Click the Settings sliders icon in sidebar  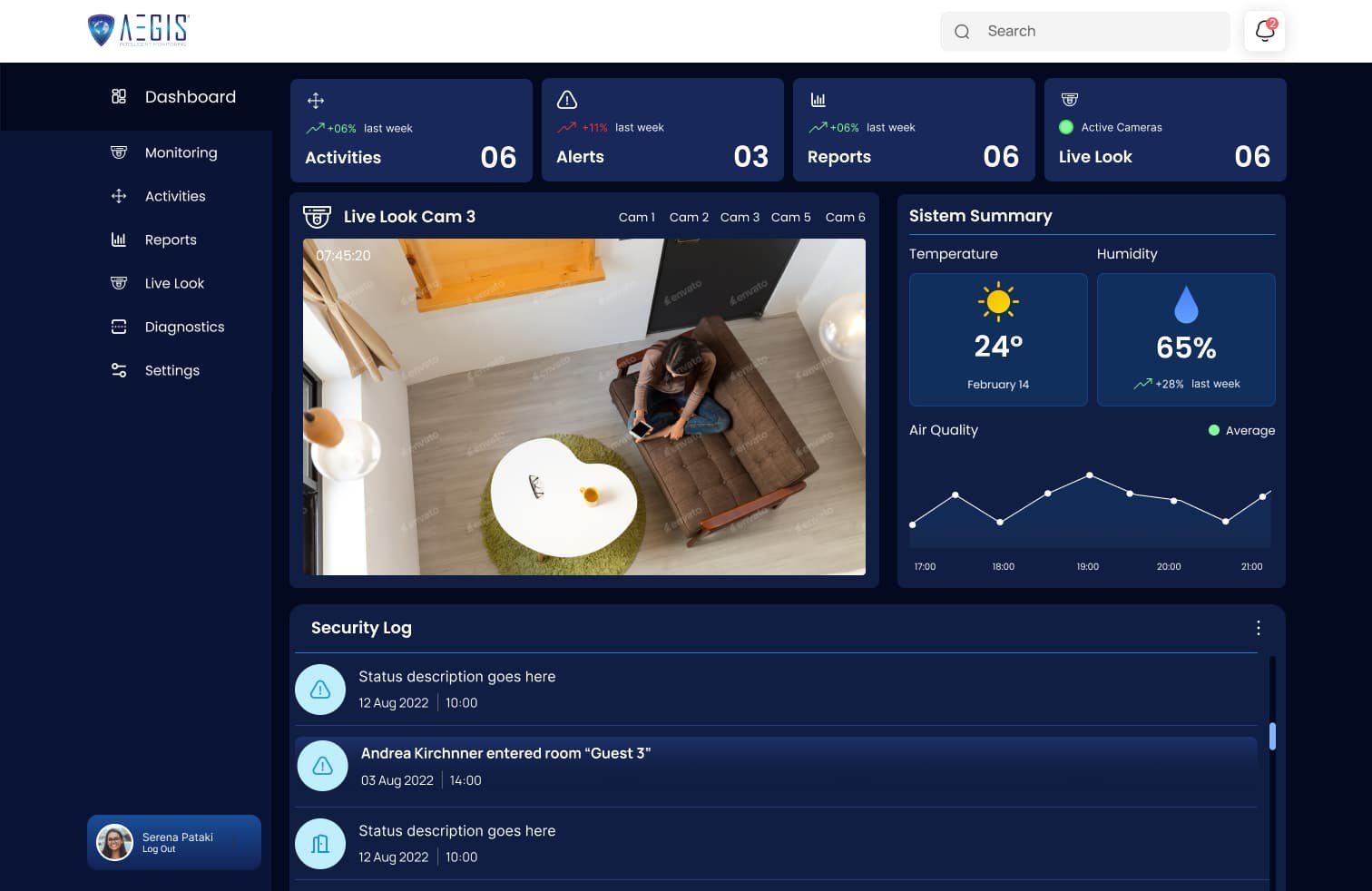point(119,370)
